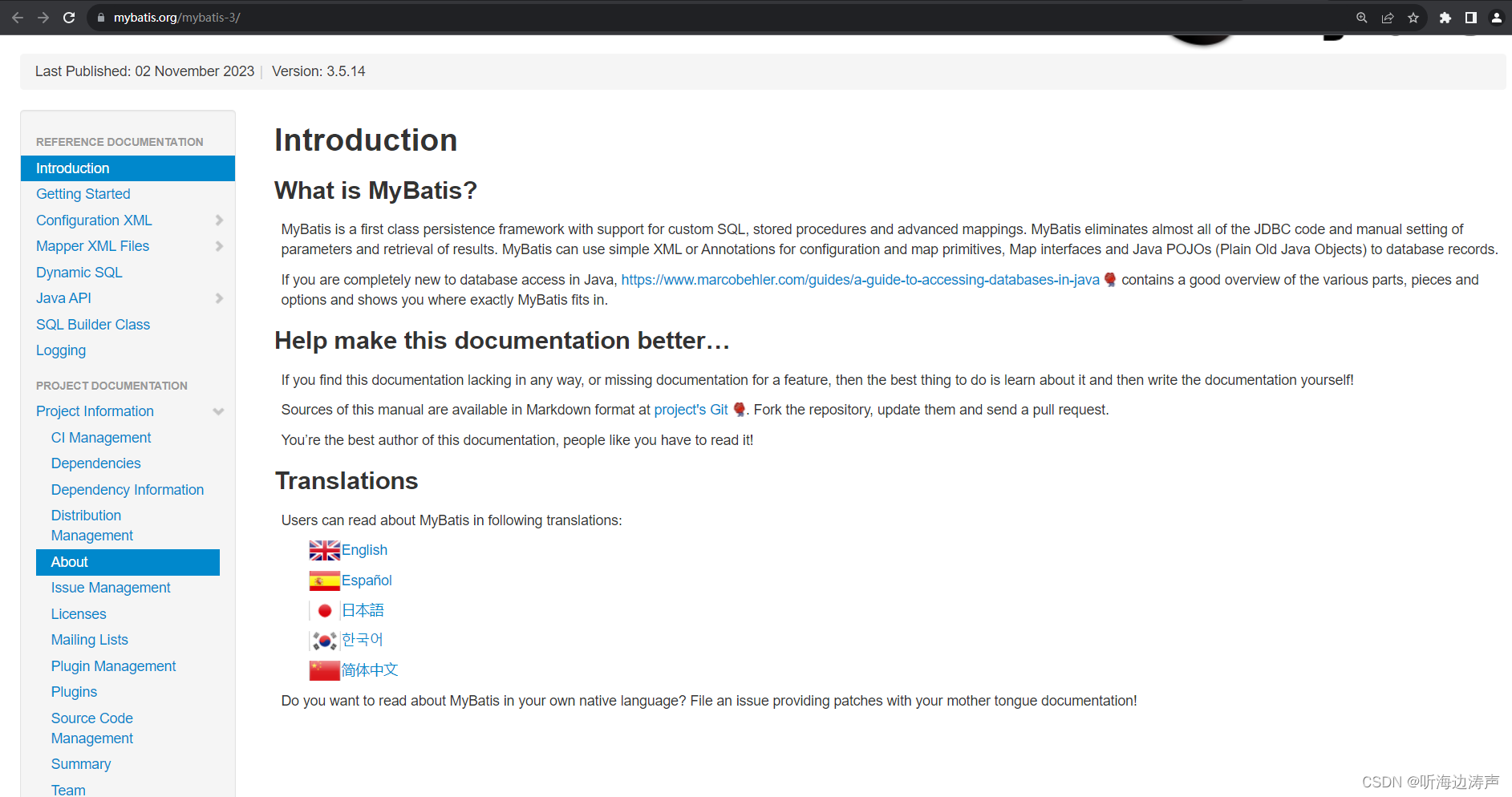Go back with the browser back arrow

pyautogui.click(x=18, y=17)
